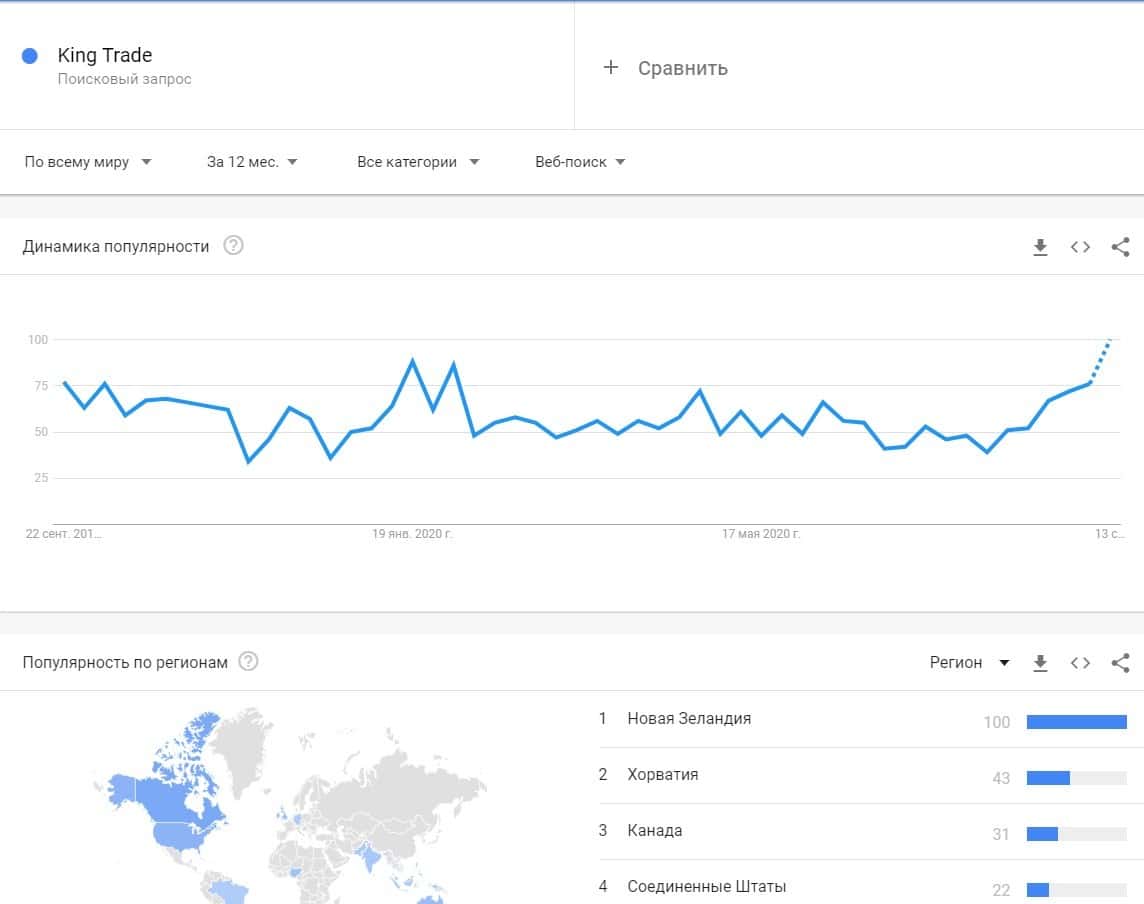
Task: Click the blue King Trade color dot
Action: (30, 56)
